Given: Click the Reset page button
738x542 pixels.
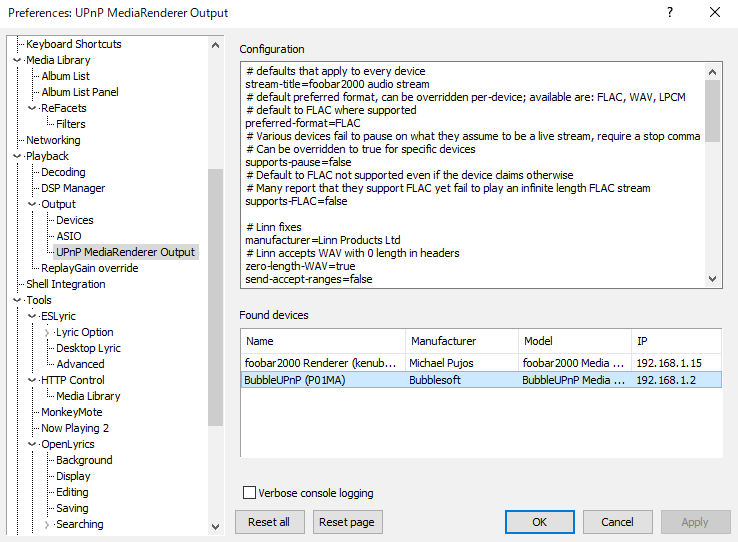Looking at the screenshot, I should coord(347,522).
